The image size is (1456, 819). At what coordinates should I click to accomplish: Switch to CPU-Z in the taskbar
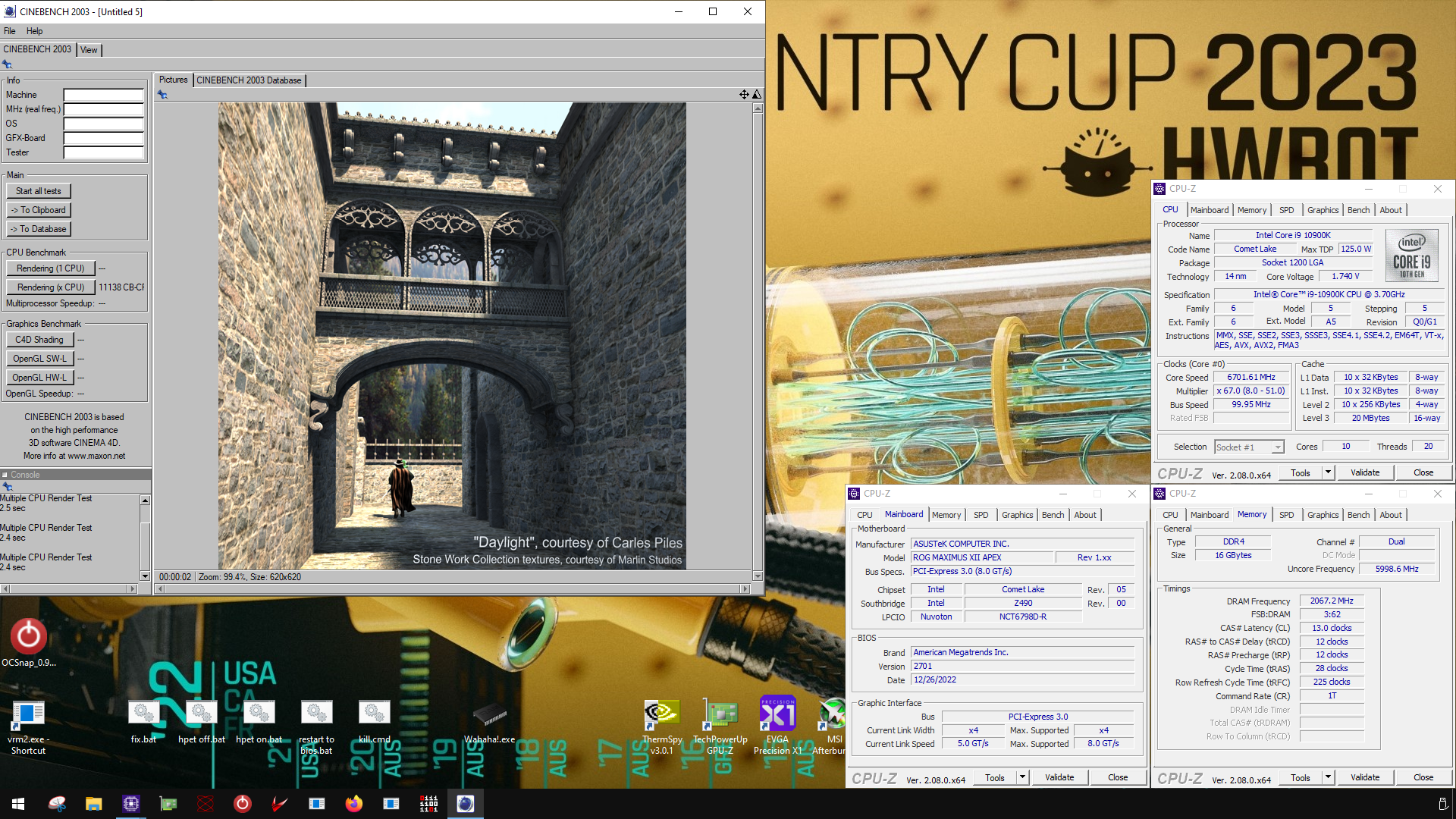tap(130, 804)
